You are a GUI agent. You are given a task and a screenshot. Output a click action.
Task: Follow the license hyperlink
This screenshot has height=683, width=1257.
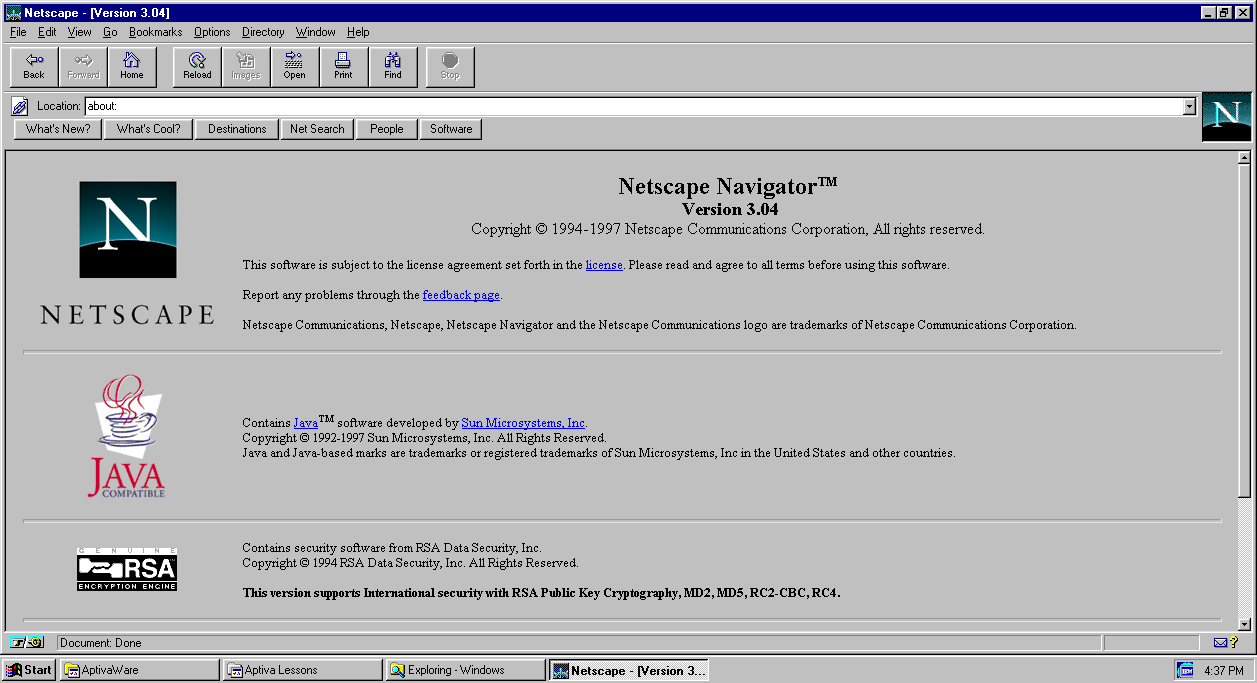pyautogui.click(x=604, y=265)
